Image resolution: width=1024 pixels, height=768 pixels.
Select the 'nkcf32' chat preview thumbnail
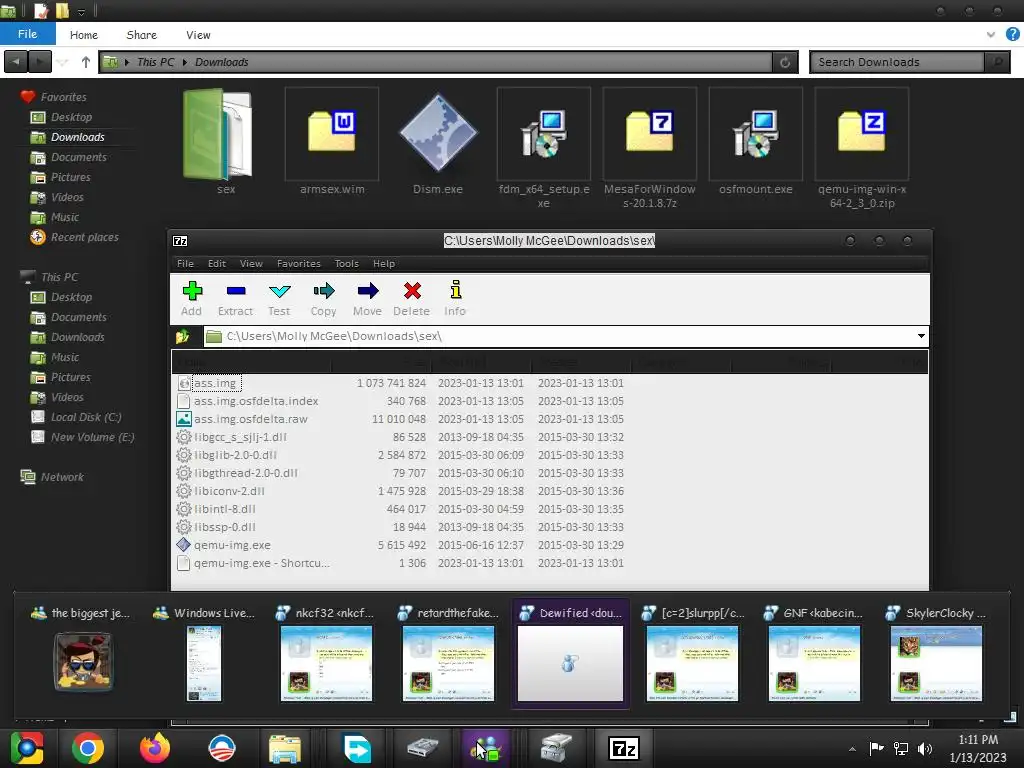click(326, 653)
